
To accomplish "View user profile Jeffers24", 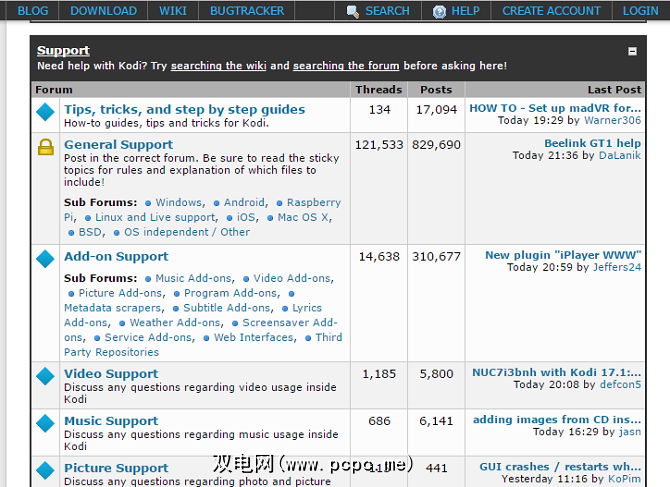I will pyautogui.click(x=617, y=267).
